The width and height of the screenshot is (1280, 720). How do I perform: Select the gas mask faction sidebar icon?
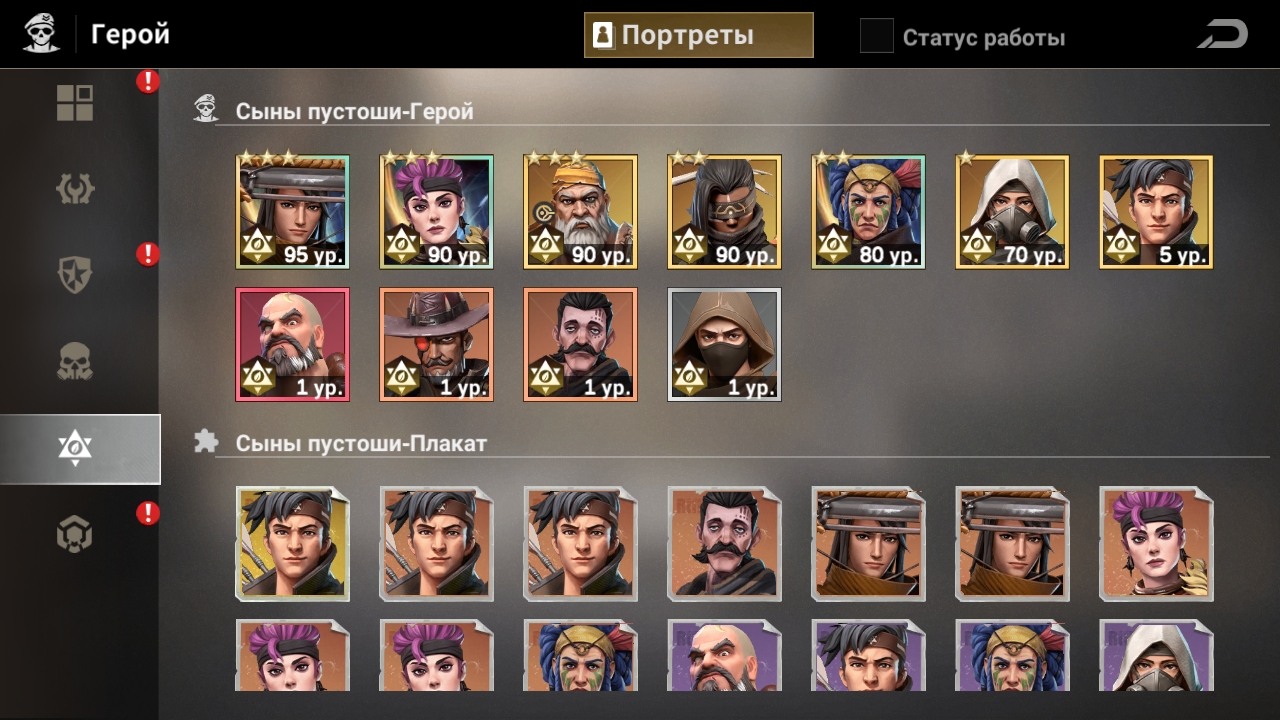[x=75, y=535]
